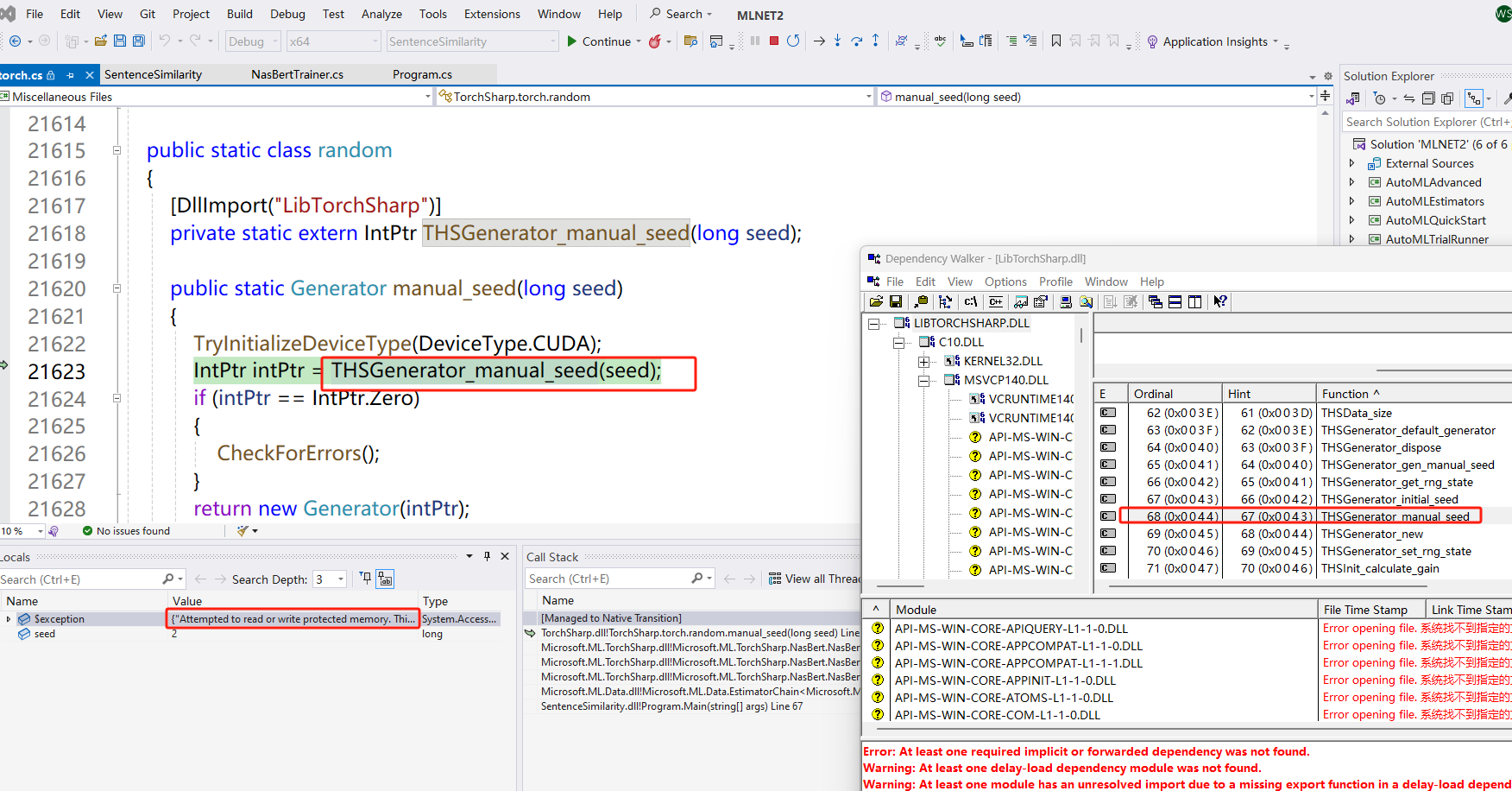Click the Call Stack search box
This screenshot has width=1512, height=791.
coord(620,579)
